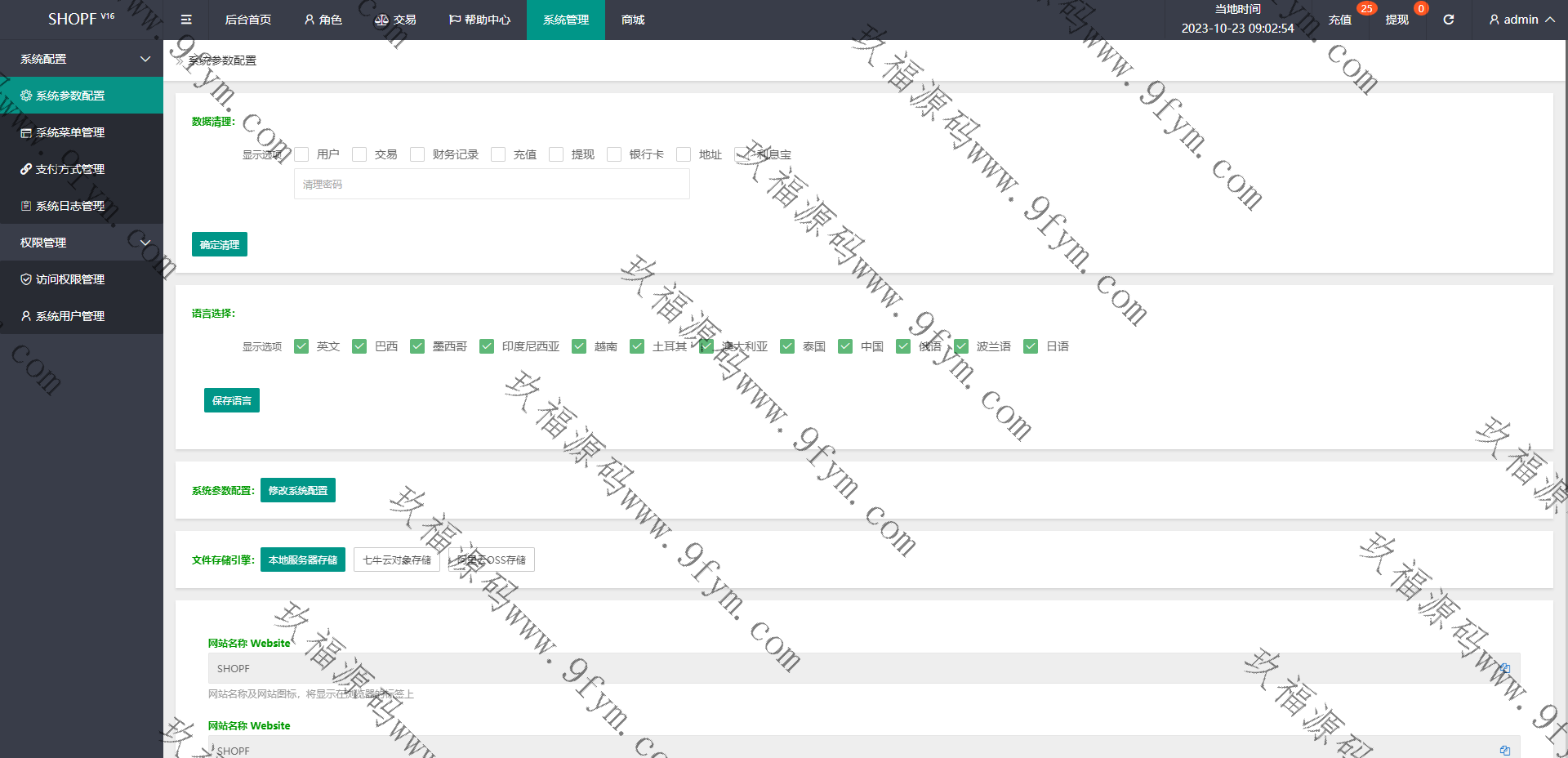Click the 清理密码 input field
The width and height of the screenshot is (1568, 758).
pos(492,185)
